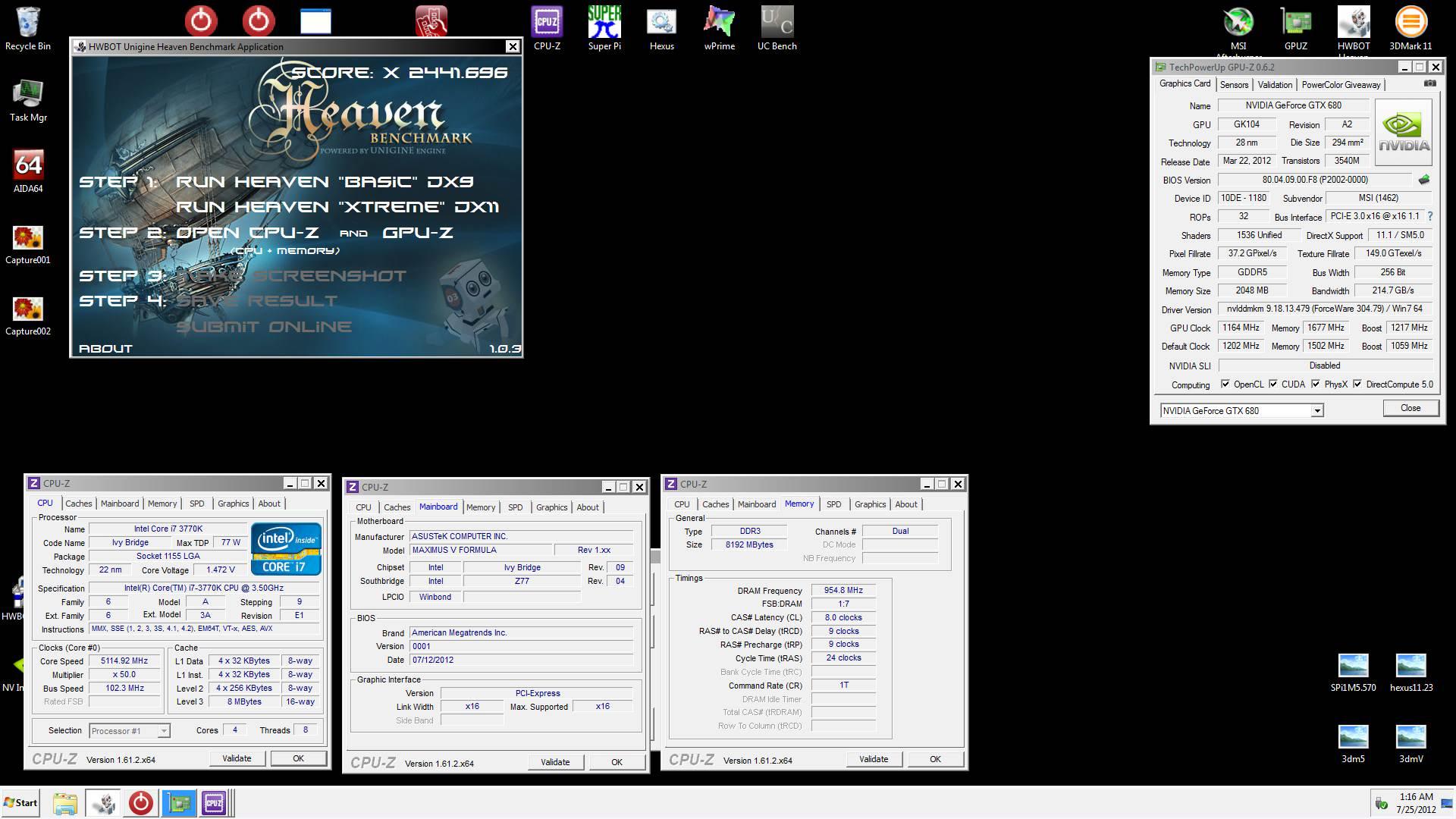Click the red power icon in taskbar

pos(140,803)
